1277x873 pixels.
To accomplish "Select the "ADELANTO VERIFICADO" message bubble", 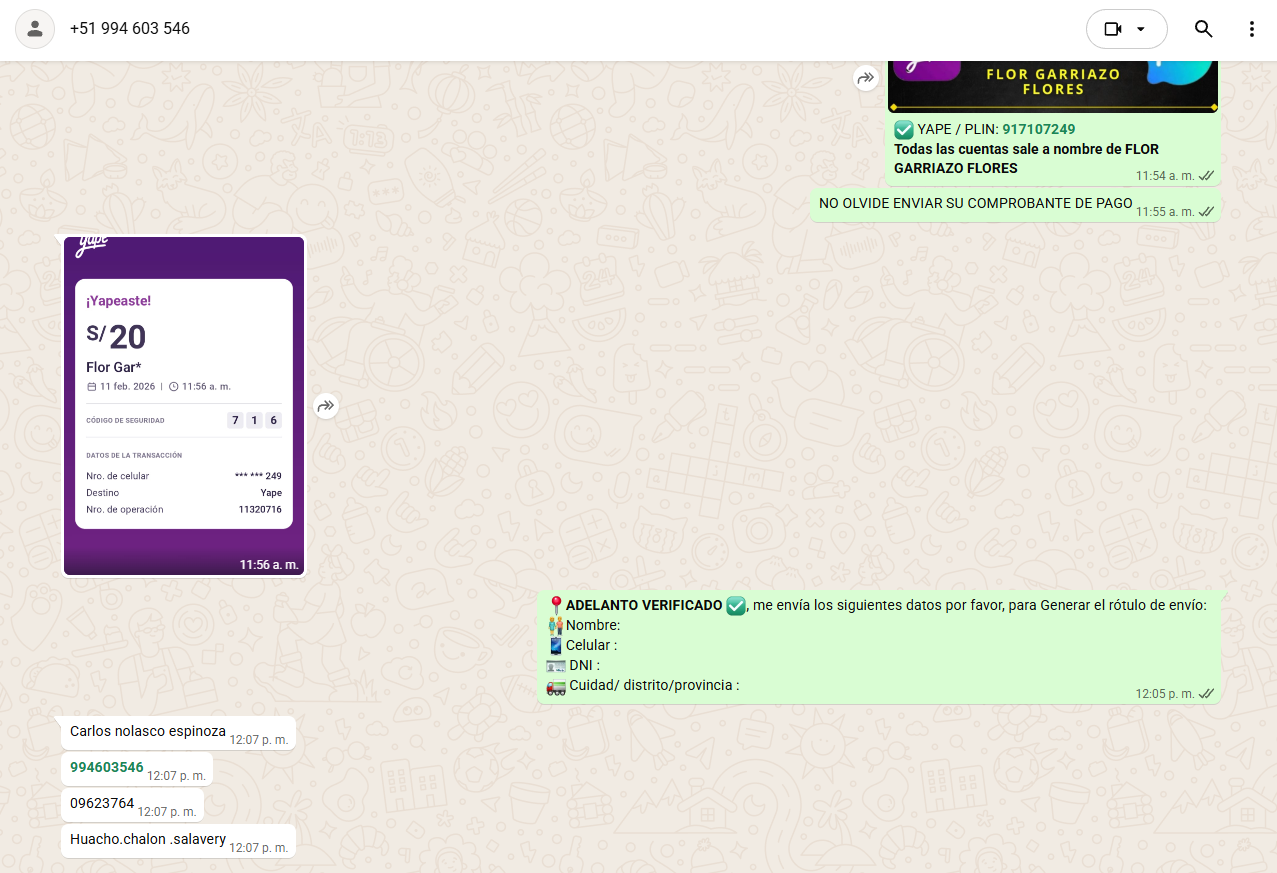I will coord(880,645).
